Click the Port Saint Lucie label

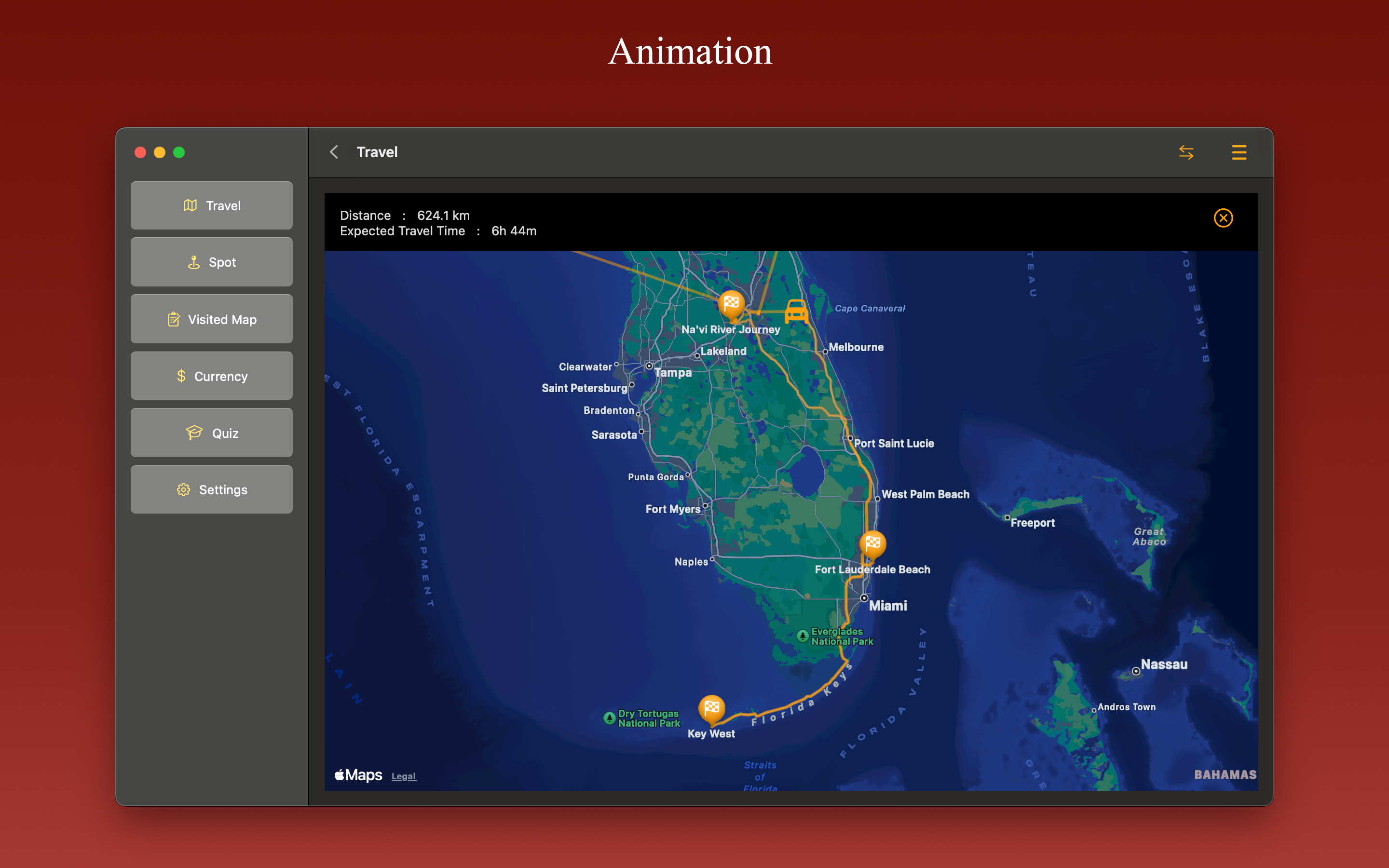pyautogui.click(x=894, y=443)
